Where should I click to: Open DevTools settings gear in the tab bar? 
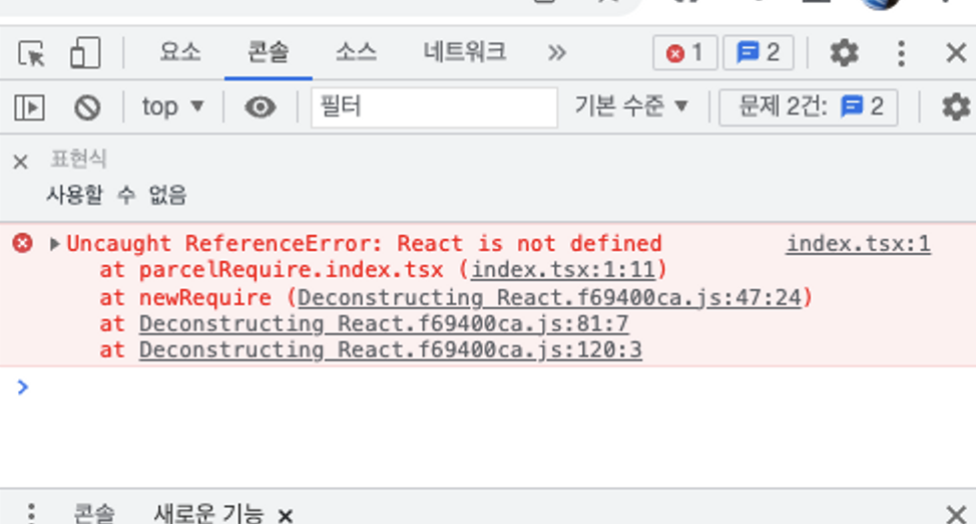[x=844, y=53]
